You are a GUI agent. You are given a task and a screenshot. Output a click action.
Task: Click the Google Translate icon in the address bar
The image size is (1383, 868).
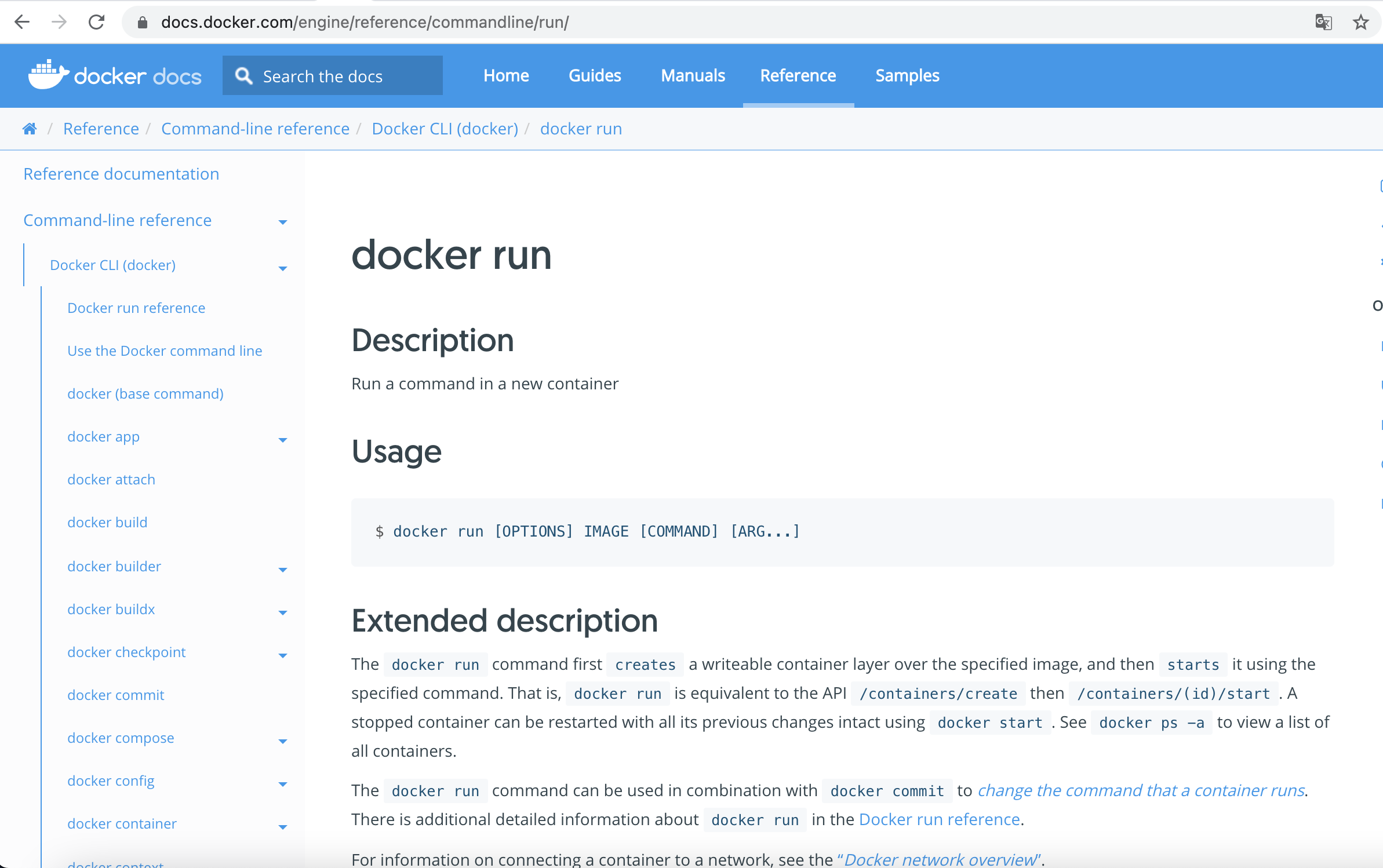click(1323, 22)
